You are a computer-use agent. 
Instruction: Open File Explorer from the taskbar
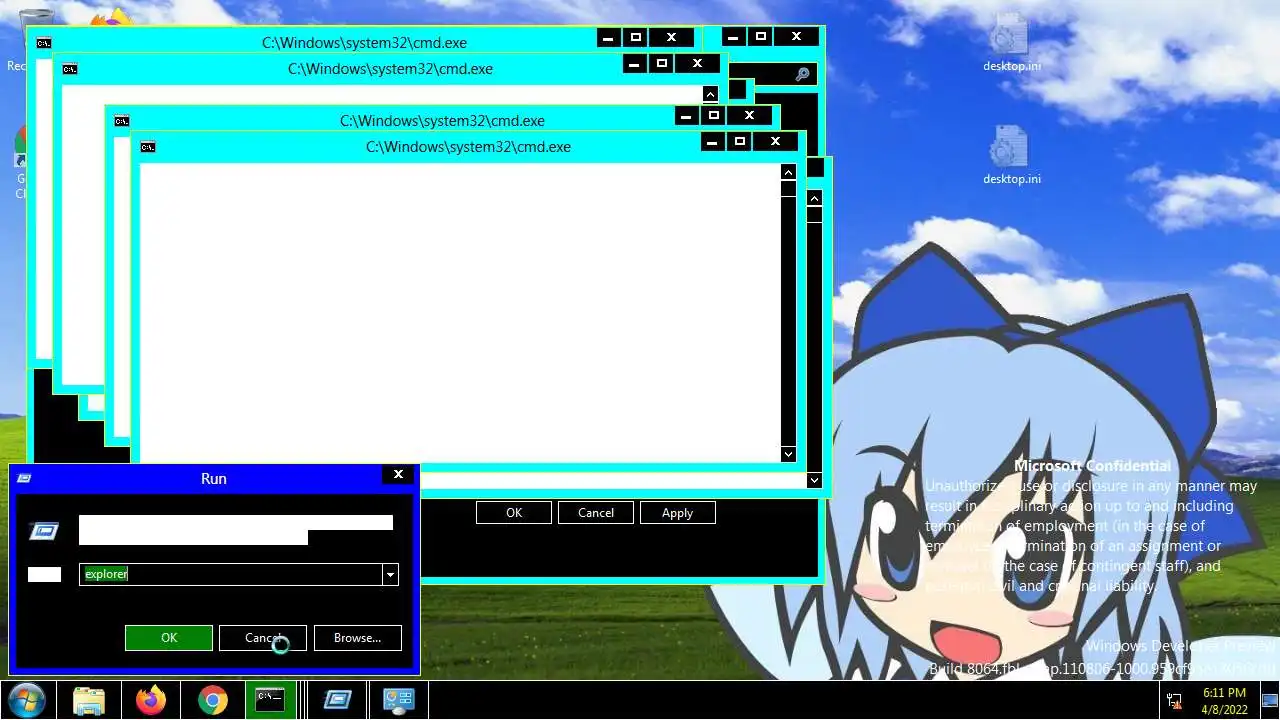coord(89,700)
